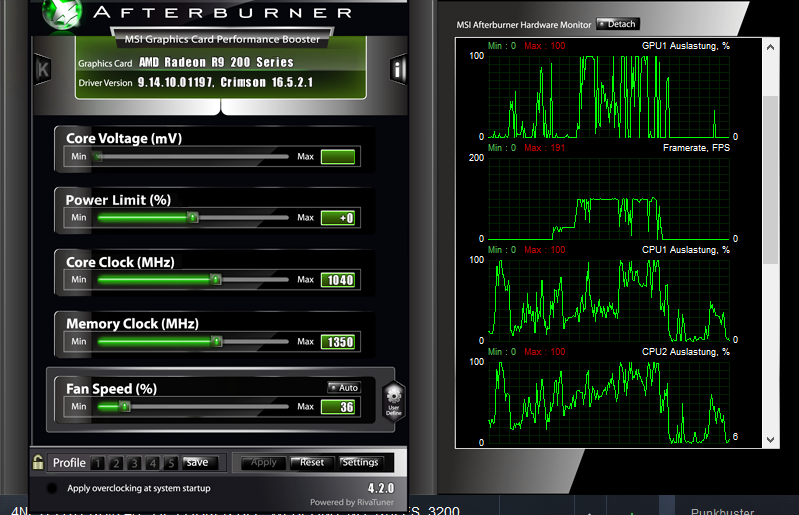Click the Core Clock slider handle

tap(216, 280)
